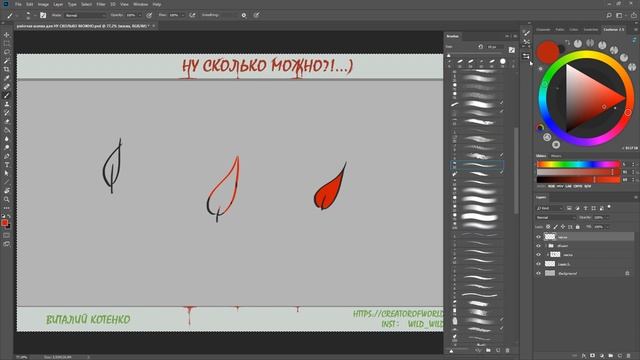Select the Zoom tool
The height and width of the screenshot is (360, 640).
click(7, 199)
